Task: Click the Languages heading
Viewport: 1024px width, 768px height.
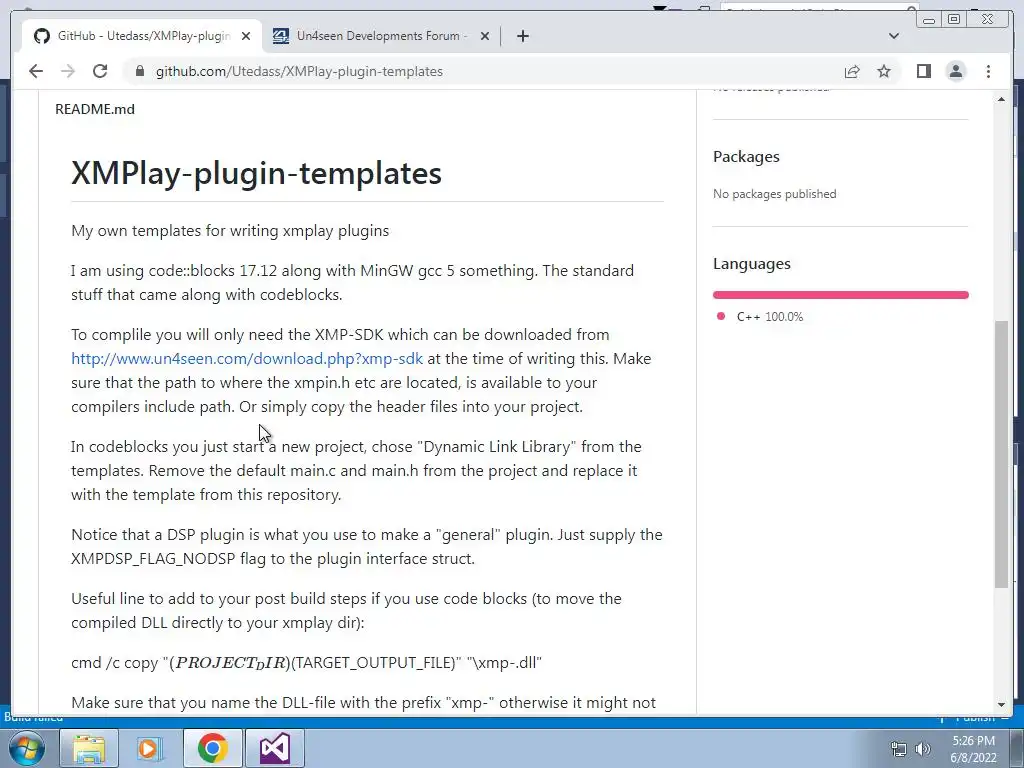Action: [x=752, y=264]
